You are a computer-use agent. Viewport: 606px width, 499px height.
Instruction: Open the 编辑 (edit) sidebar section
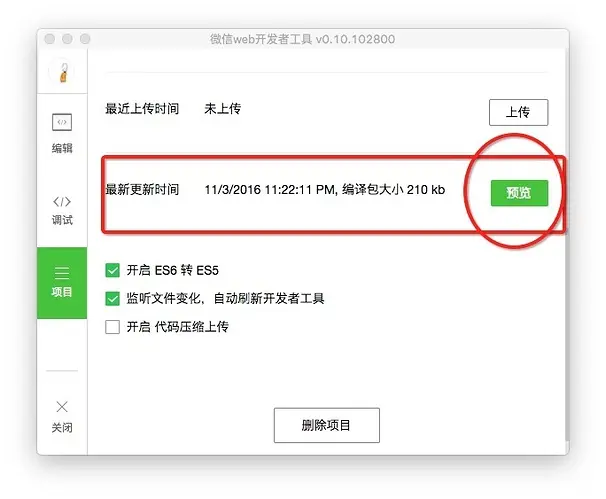[x=62, y=133]
